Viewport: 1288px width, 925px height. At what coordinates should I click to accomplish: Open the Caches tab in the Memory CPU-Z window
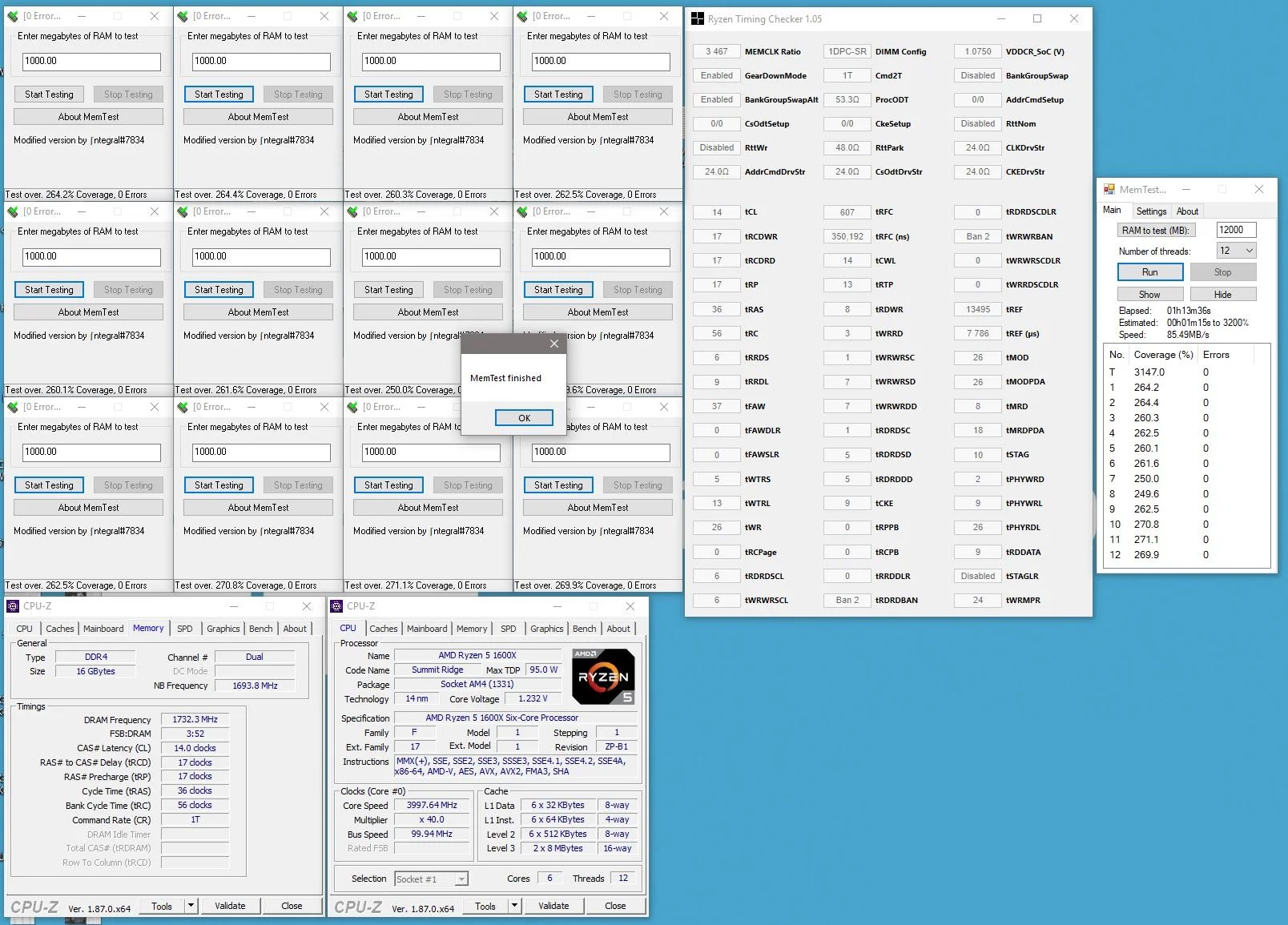tap(59, 629)
